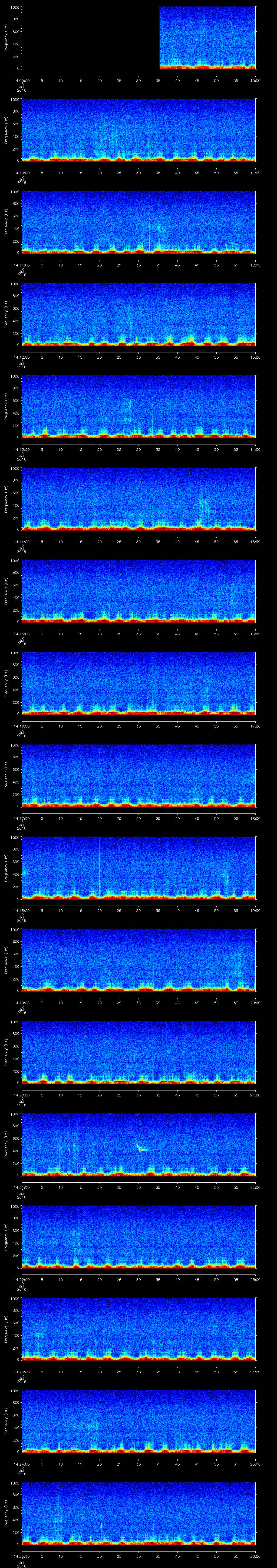Viewport: 277px width, 1568px height.
Task: Click the 1000 Hz tick on top spectrogram
Action: [x=14, y=7]
